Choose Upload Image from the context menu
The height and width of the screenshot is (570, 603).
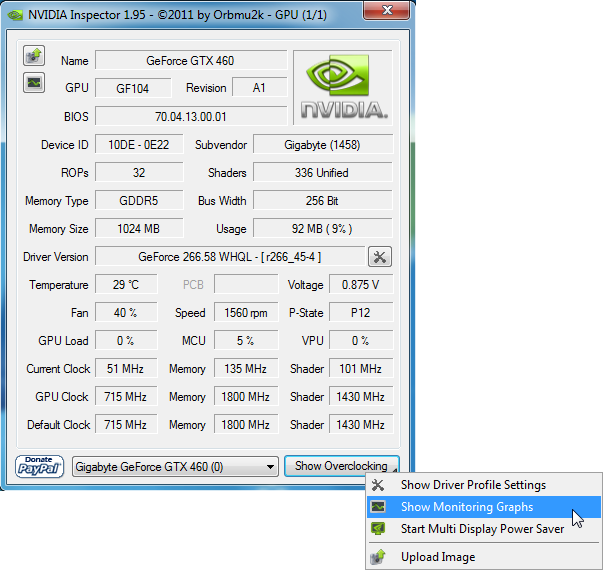click(438, 557)
